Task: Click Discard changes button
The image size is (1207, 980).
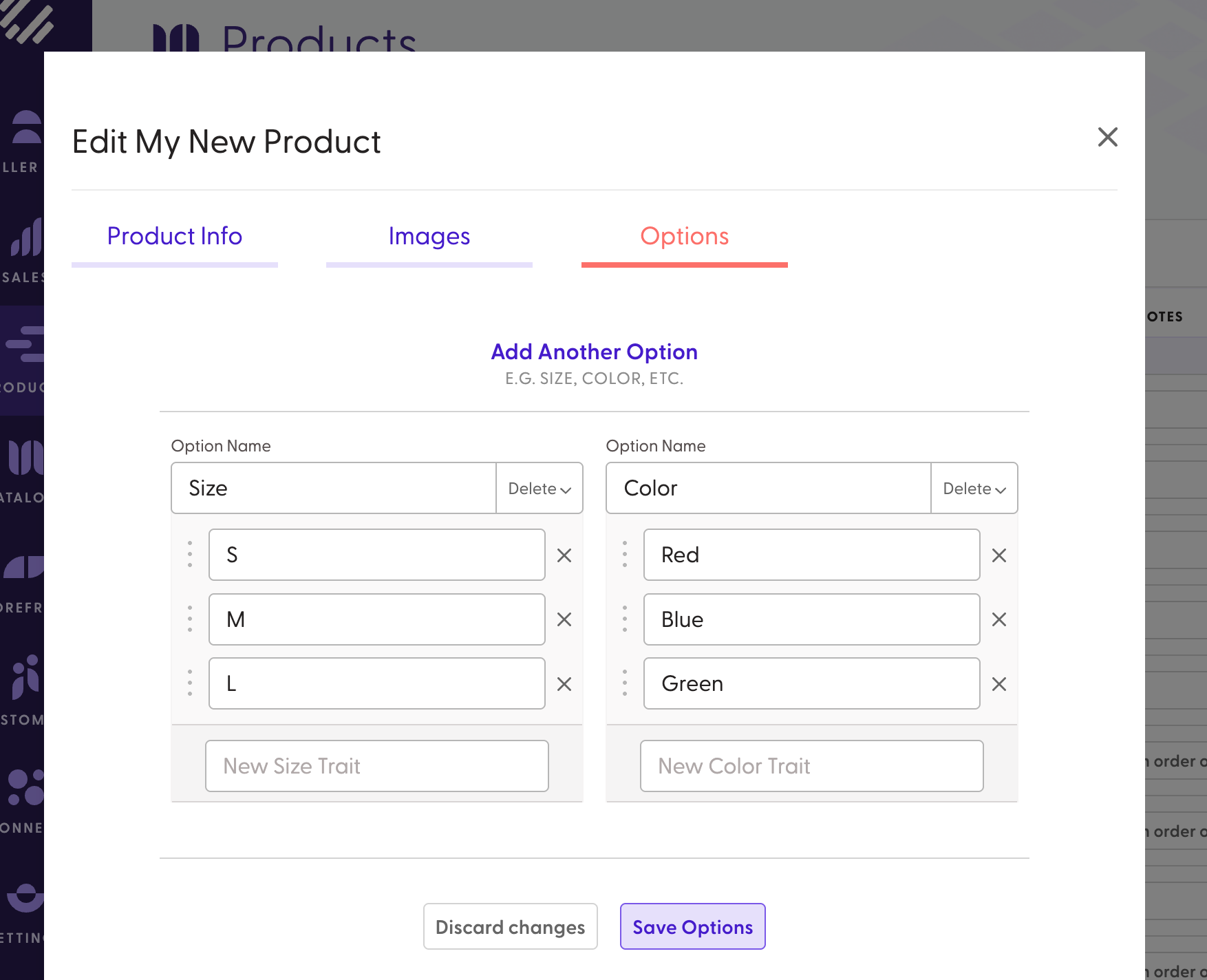Action: click(510, 927)
